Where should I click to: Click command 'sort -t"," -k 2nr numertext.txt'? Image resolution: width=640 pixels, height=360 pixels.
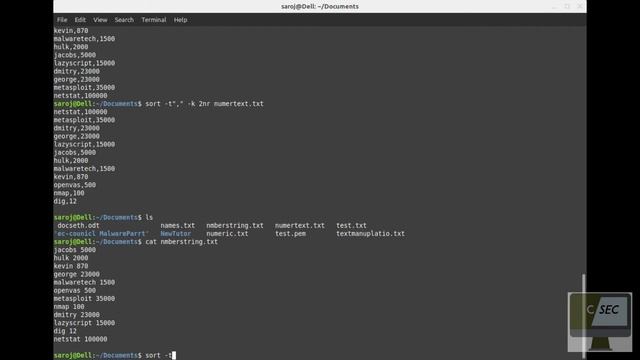tap(204, 104)
